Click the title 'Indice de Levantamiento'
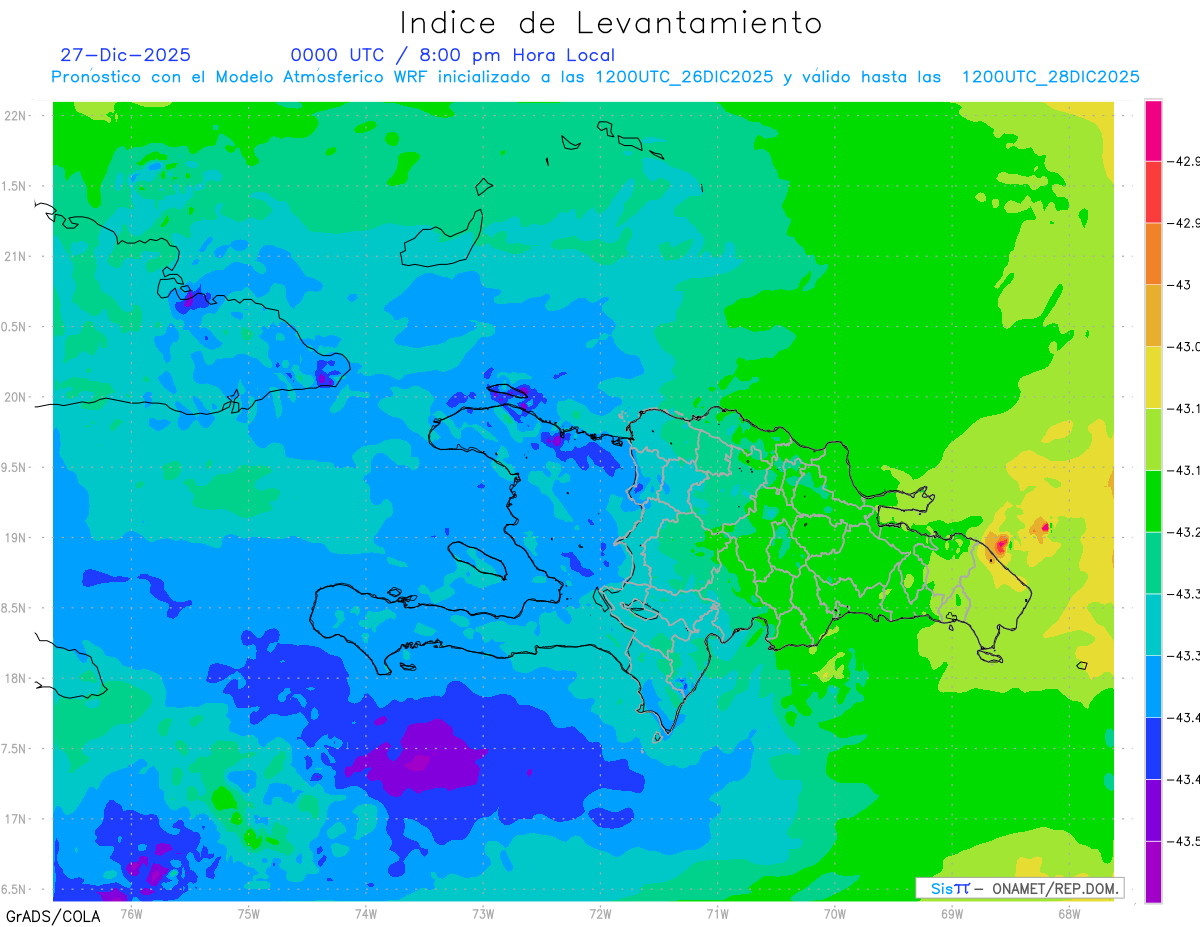The width and height of the screenshot is (1200, 927). (x=611, y=23)
